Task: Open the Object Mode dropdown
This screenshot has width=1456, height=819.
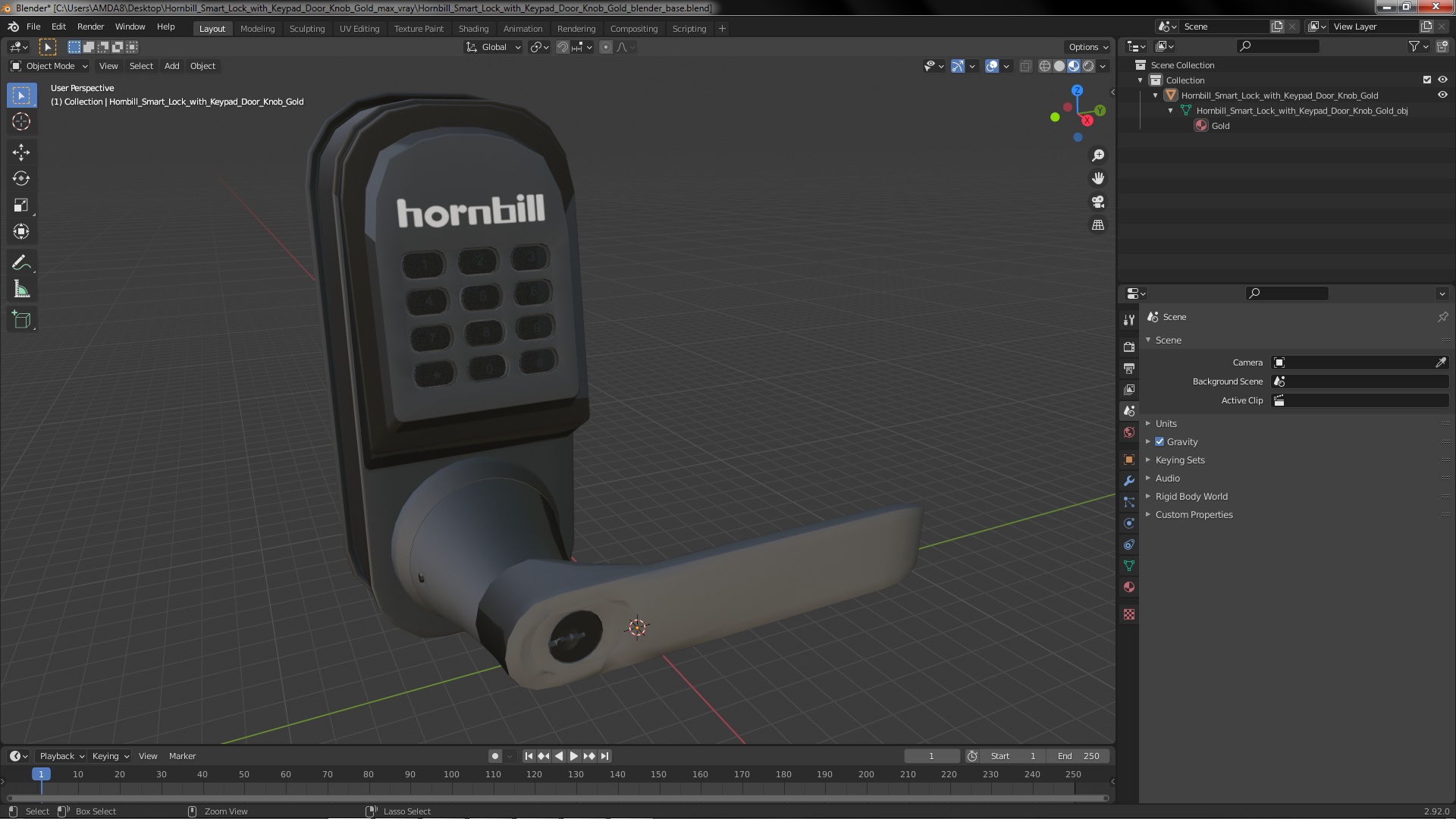Action: (49, 66)
